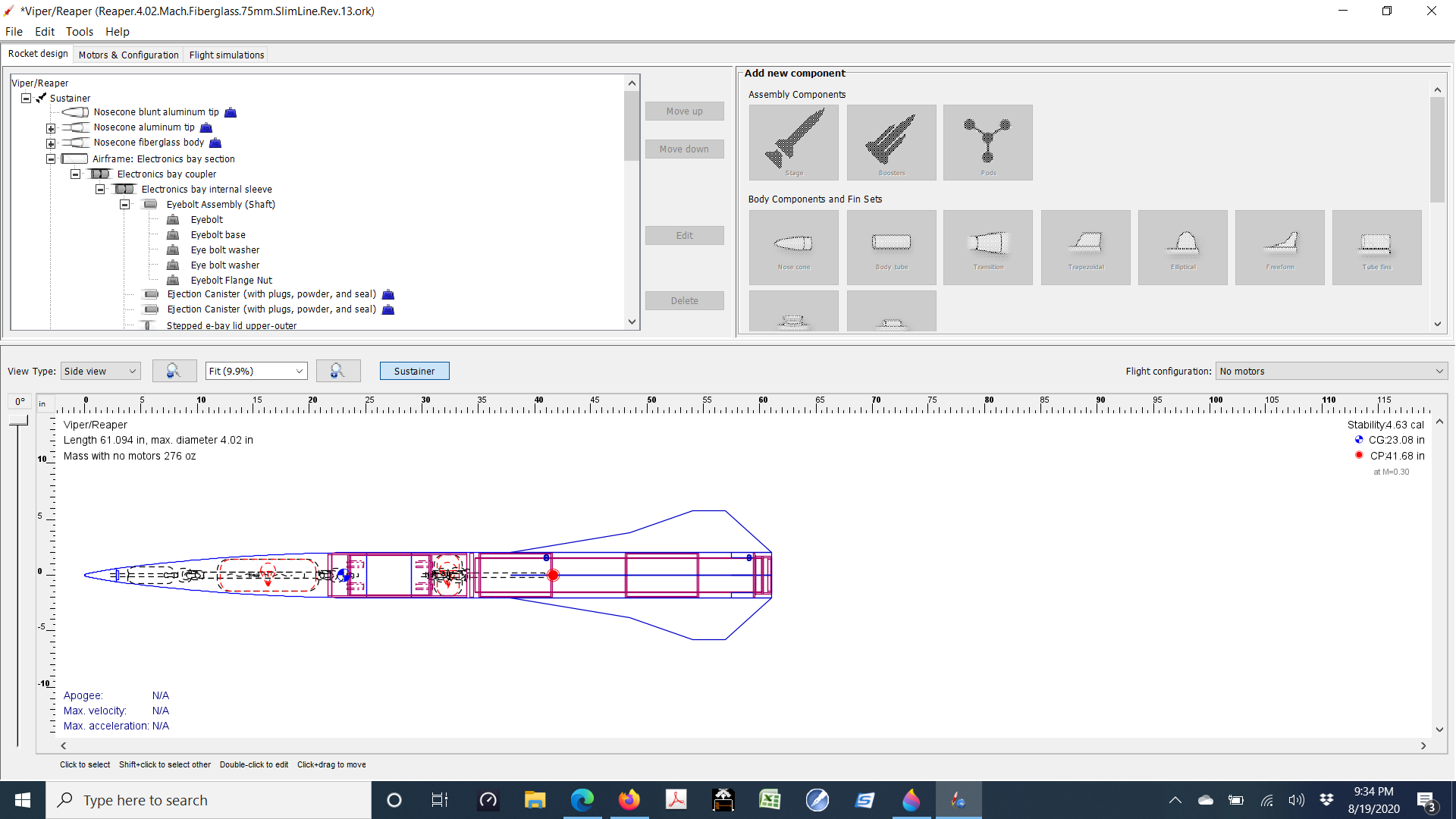Click mass override icon beside Nosecone aluminum tip

[206, 127]
